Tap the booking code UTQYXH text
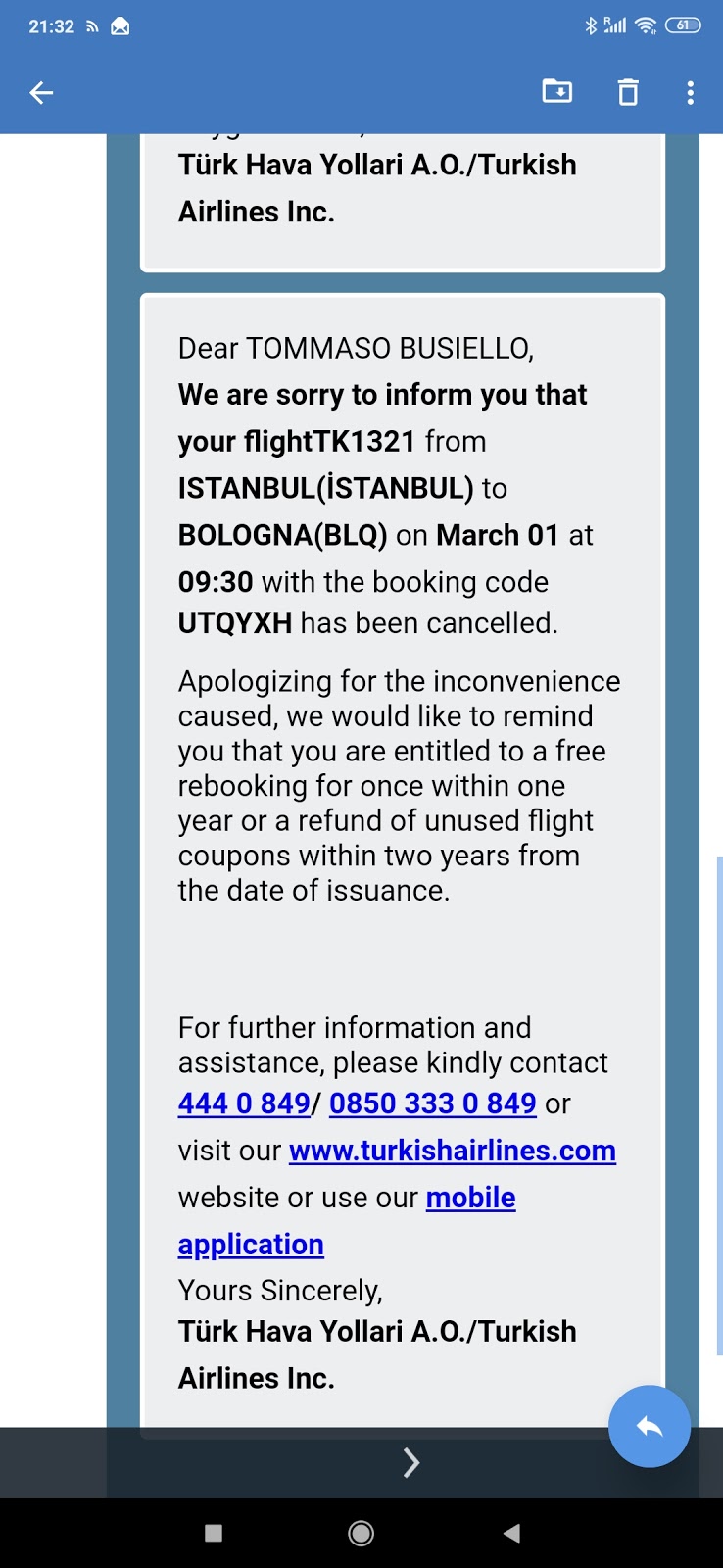723x1568 pixels. (x=235, y=623)
